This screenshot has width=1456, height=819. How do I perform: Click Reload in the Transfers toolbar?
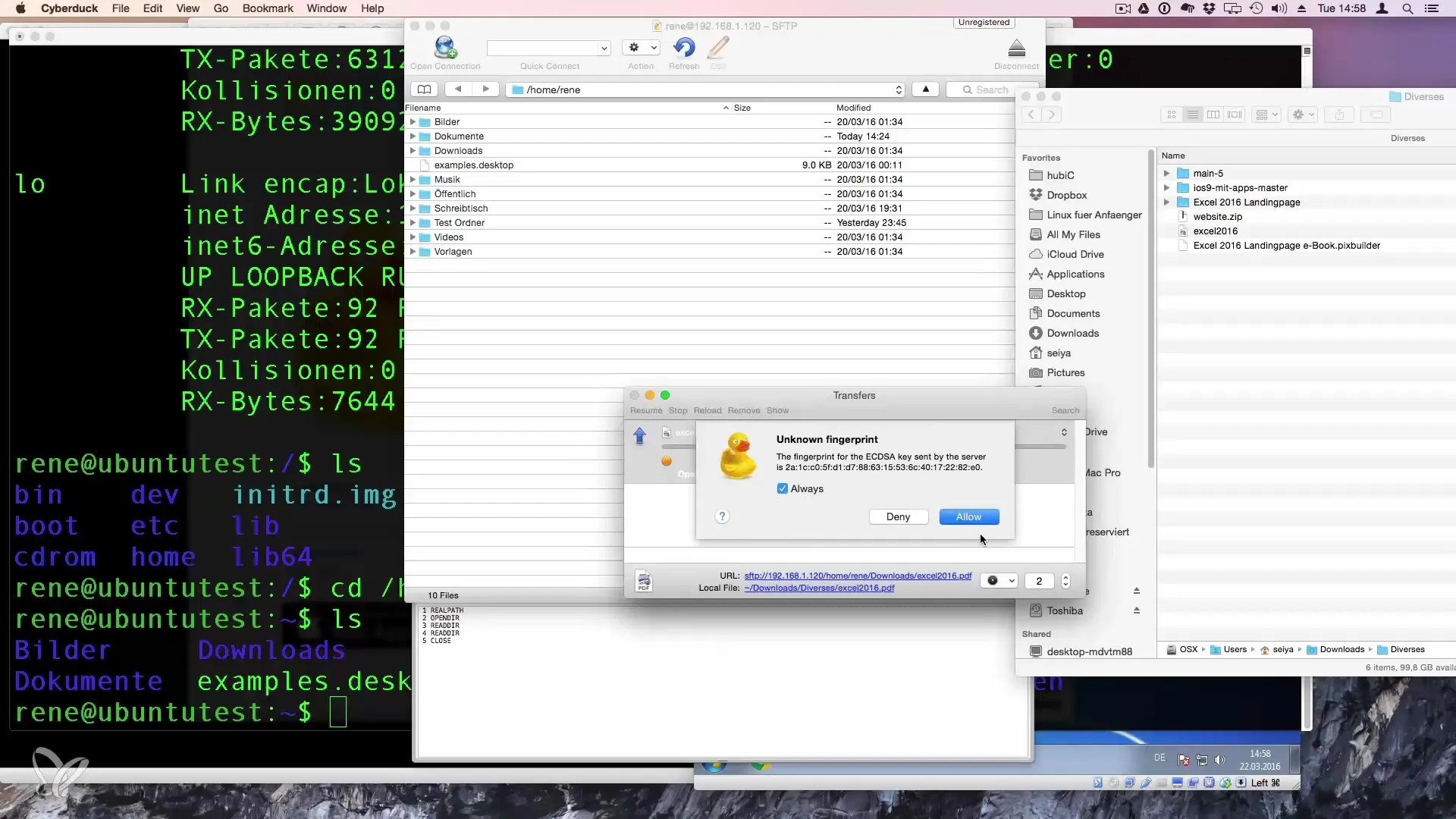(708, 410)
